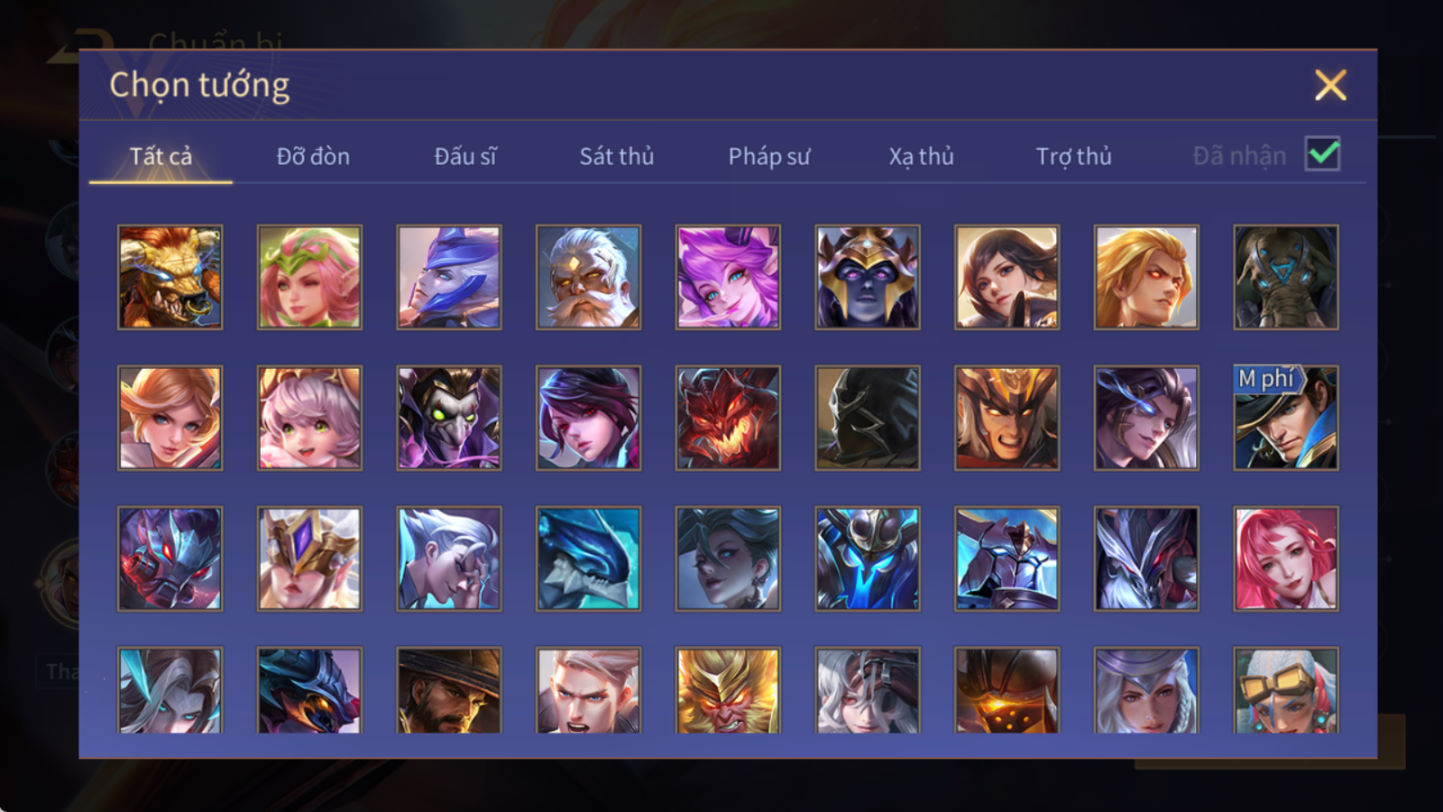Image resolution: width=1443 pixels, height=812 pixels.
Task: Uncheck the Đã nhận checkbox
Action: tap(1322, 154)
